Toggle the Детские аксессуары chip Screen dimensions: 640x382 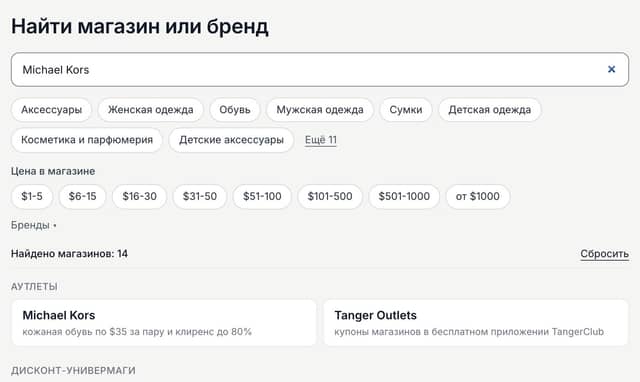tap(231, 140)
